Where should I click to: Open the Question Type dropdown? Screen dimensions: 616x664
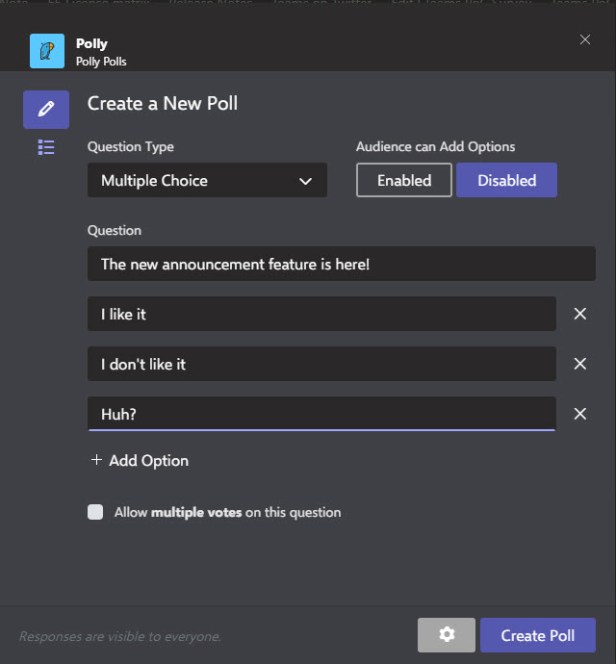(206, 181)
